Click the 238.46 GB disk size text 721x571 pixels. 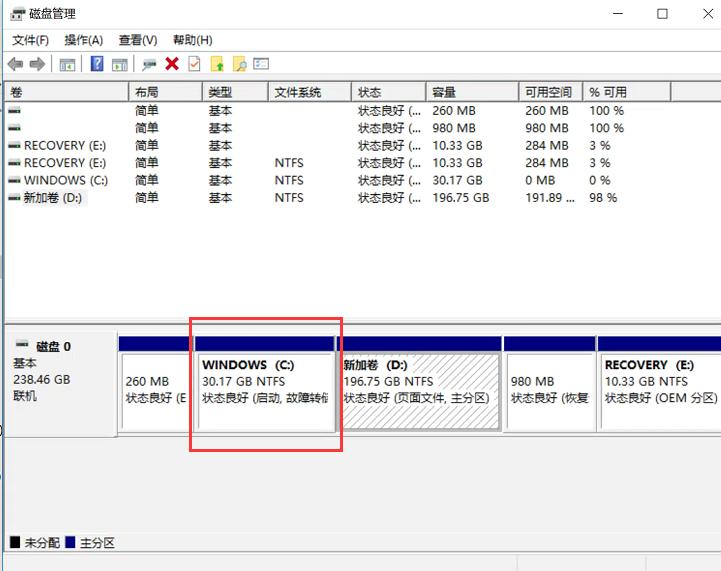point(42,380)
